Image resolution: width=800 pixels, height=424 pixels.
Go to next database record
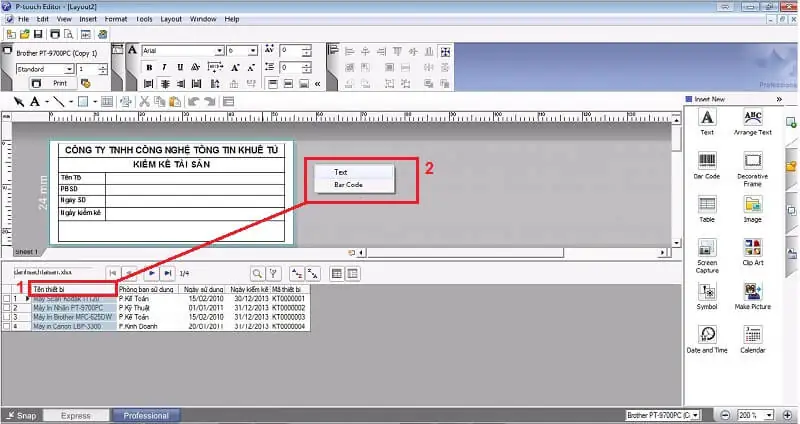click(x=152, y=273)
